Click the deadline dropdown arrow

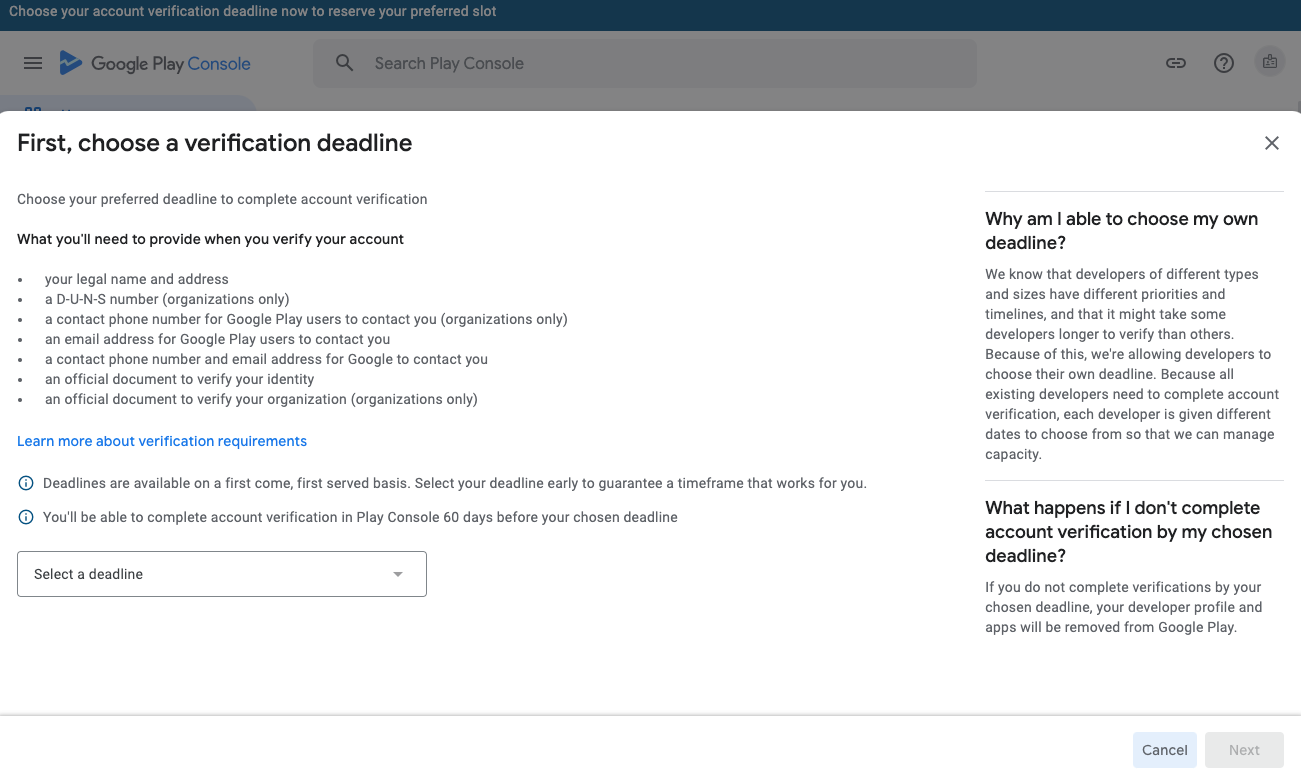(398, 574)
